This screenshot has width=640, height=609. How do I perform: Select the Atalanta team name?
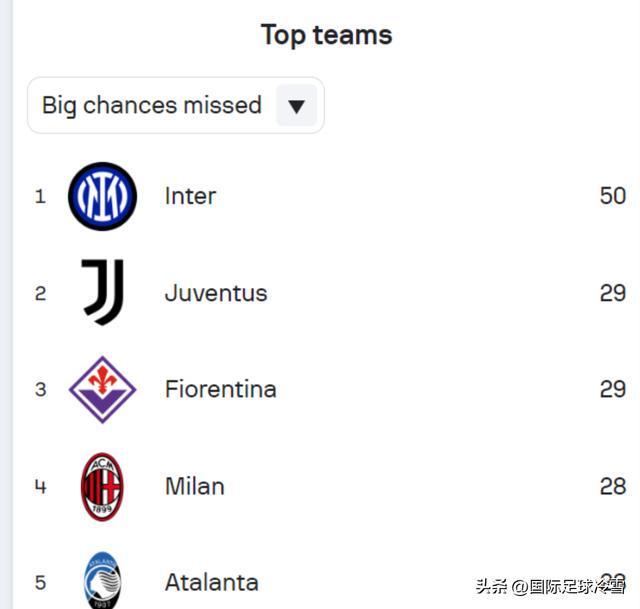coord(211,582)
